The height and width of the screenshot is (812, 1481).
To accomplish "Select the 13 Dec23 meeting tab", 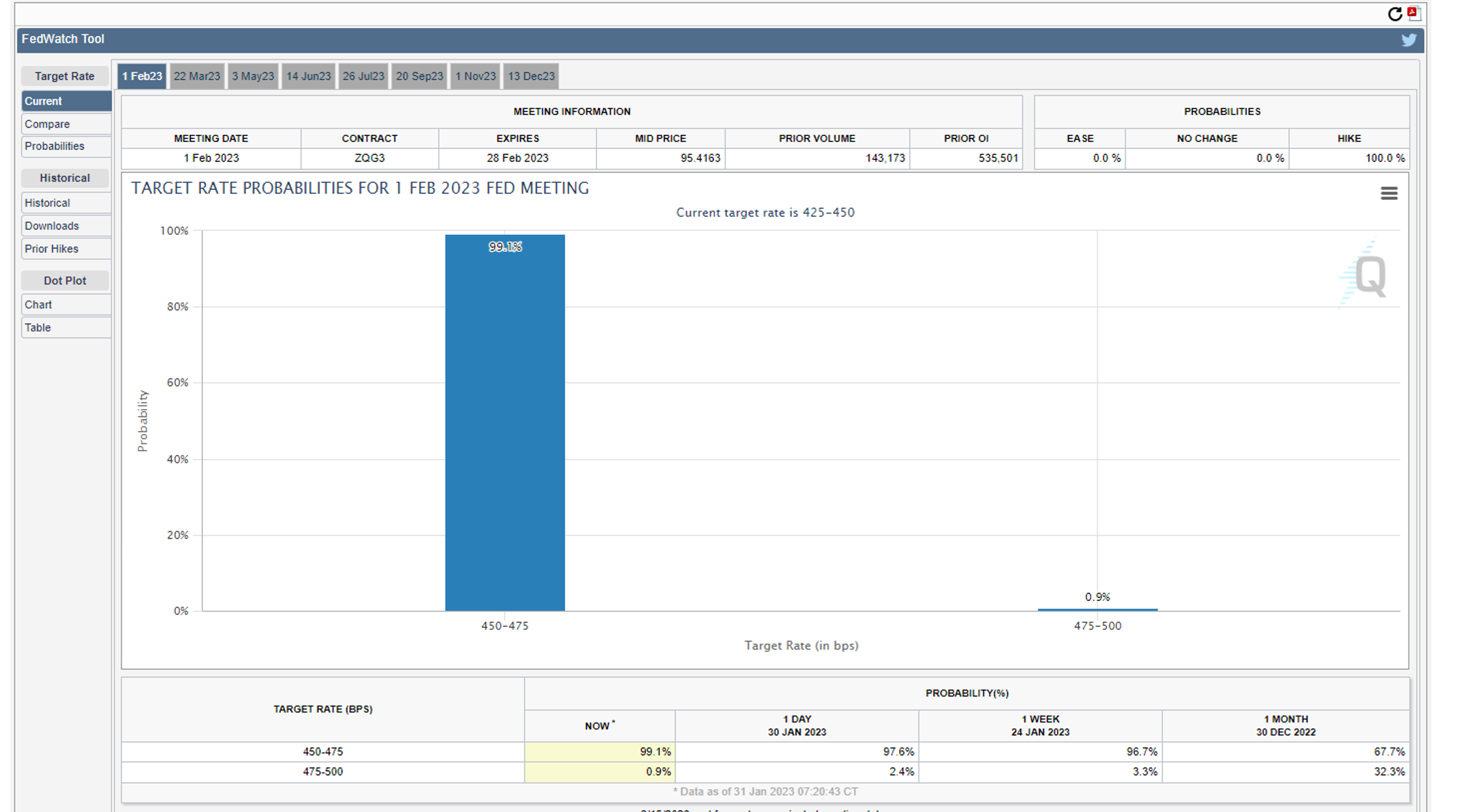I will click(531, 76).
